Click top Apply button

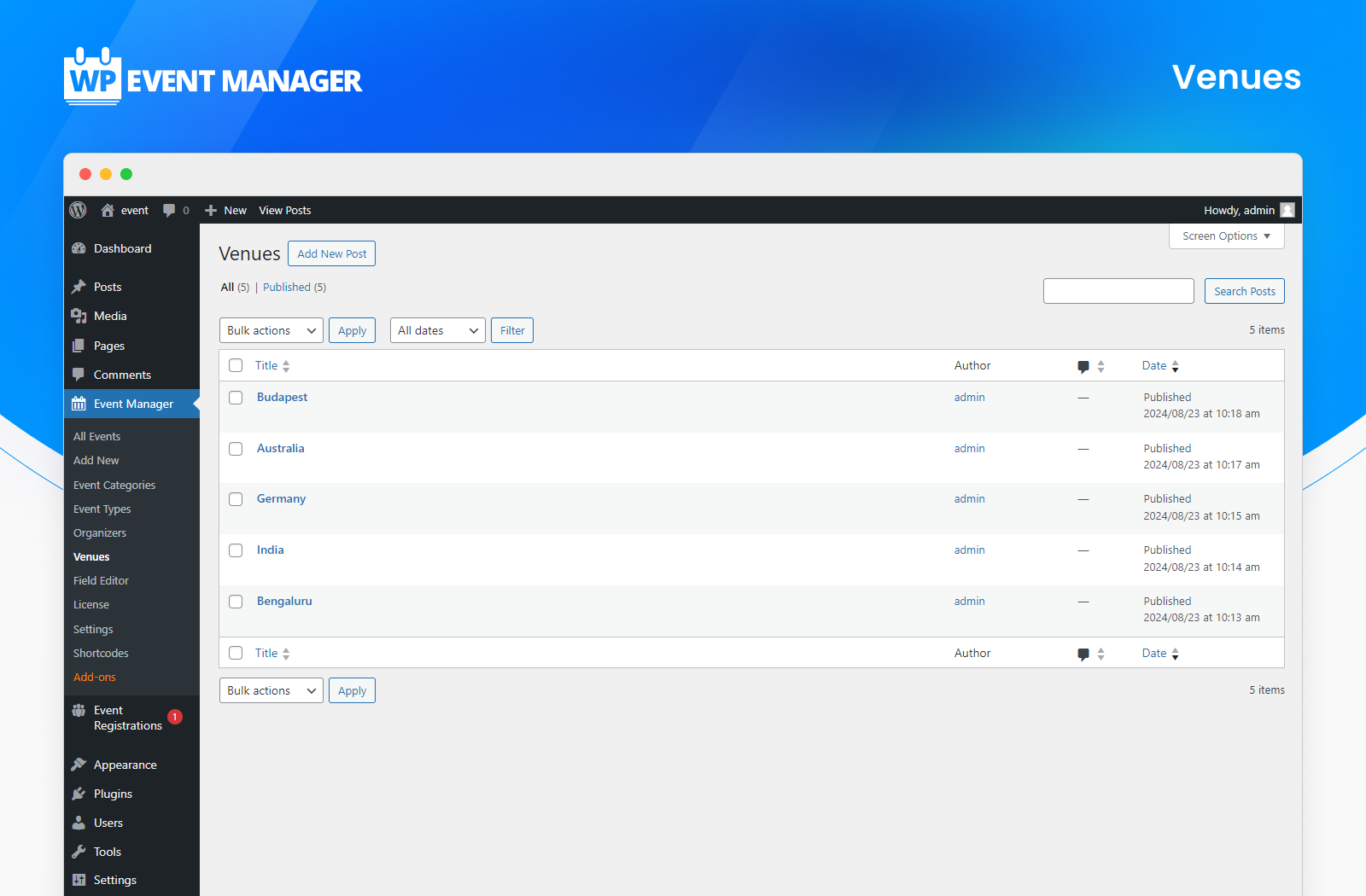tap(352, 330)
